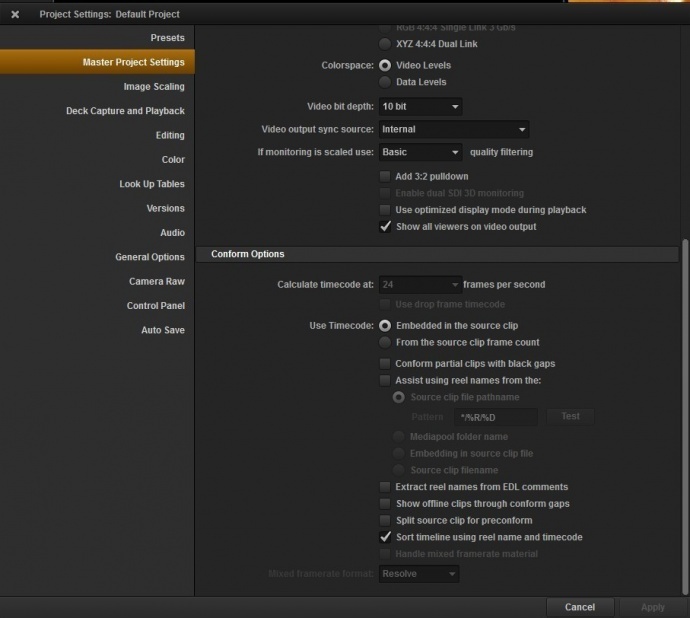Select Data Levels colorspace option

click(385, 82)
